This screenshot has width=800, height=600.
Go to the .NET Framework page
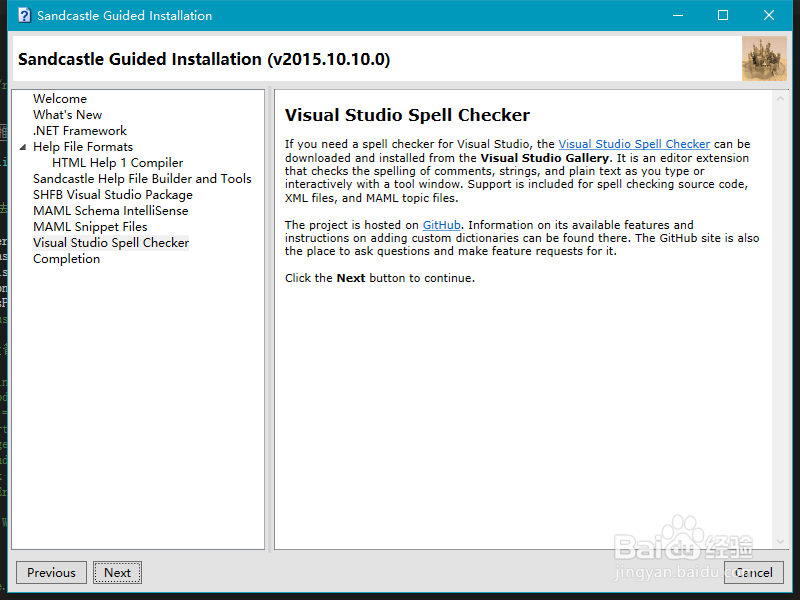tap(80, 131)
